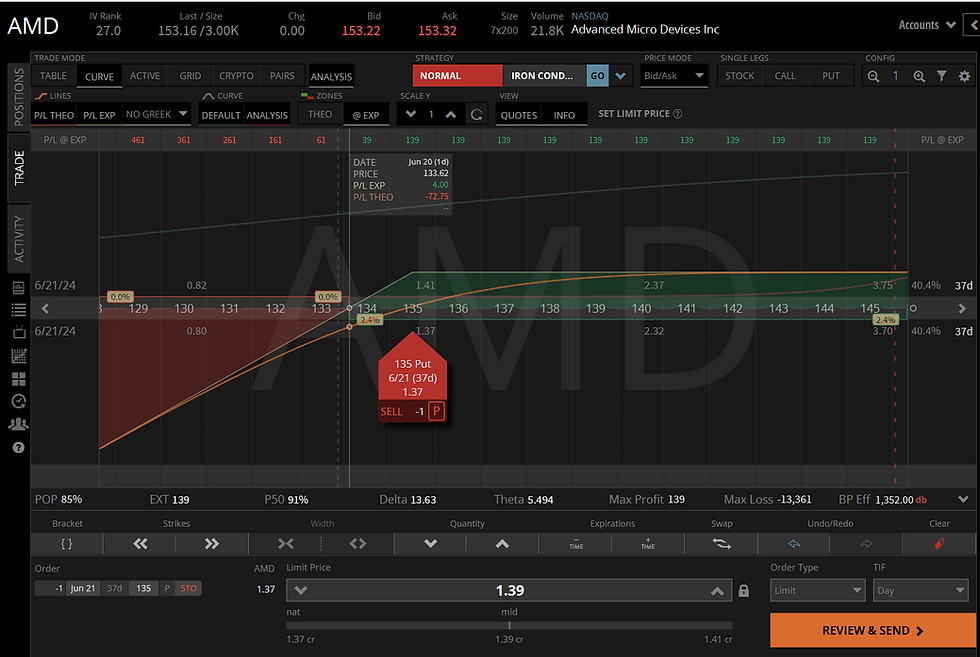
Task: Select the NORMAL strategy button
Action: click(x=458, y=76)
